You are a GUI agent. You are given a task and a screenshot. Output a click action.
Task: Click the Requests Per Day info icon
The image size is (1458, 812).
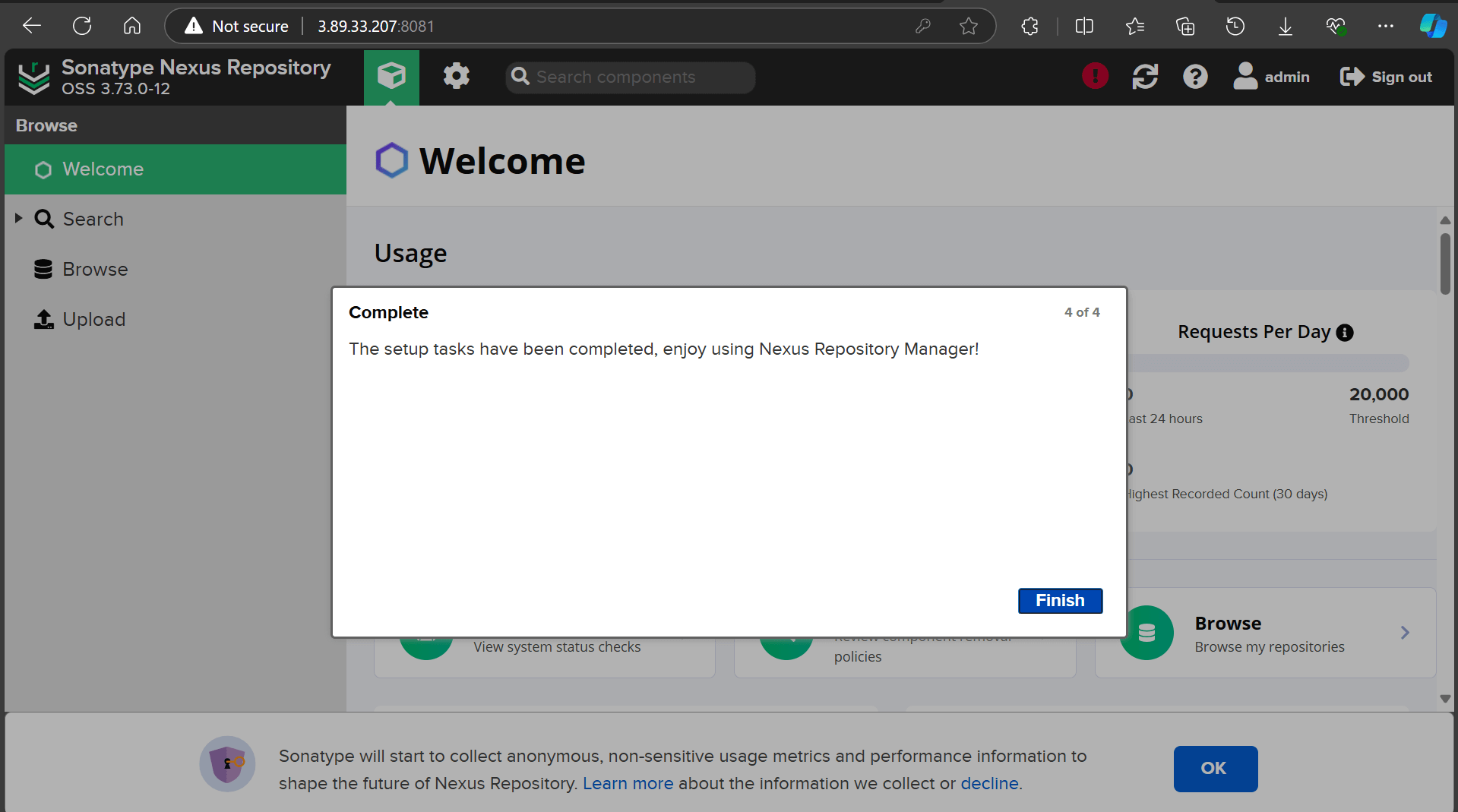click(x=1346, y=332)
